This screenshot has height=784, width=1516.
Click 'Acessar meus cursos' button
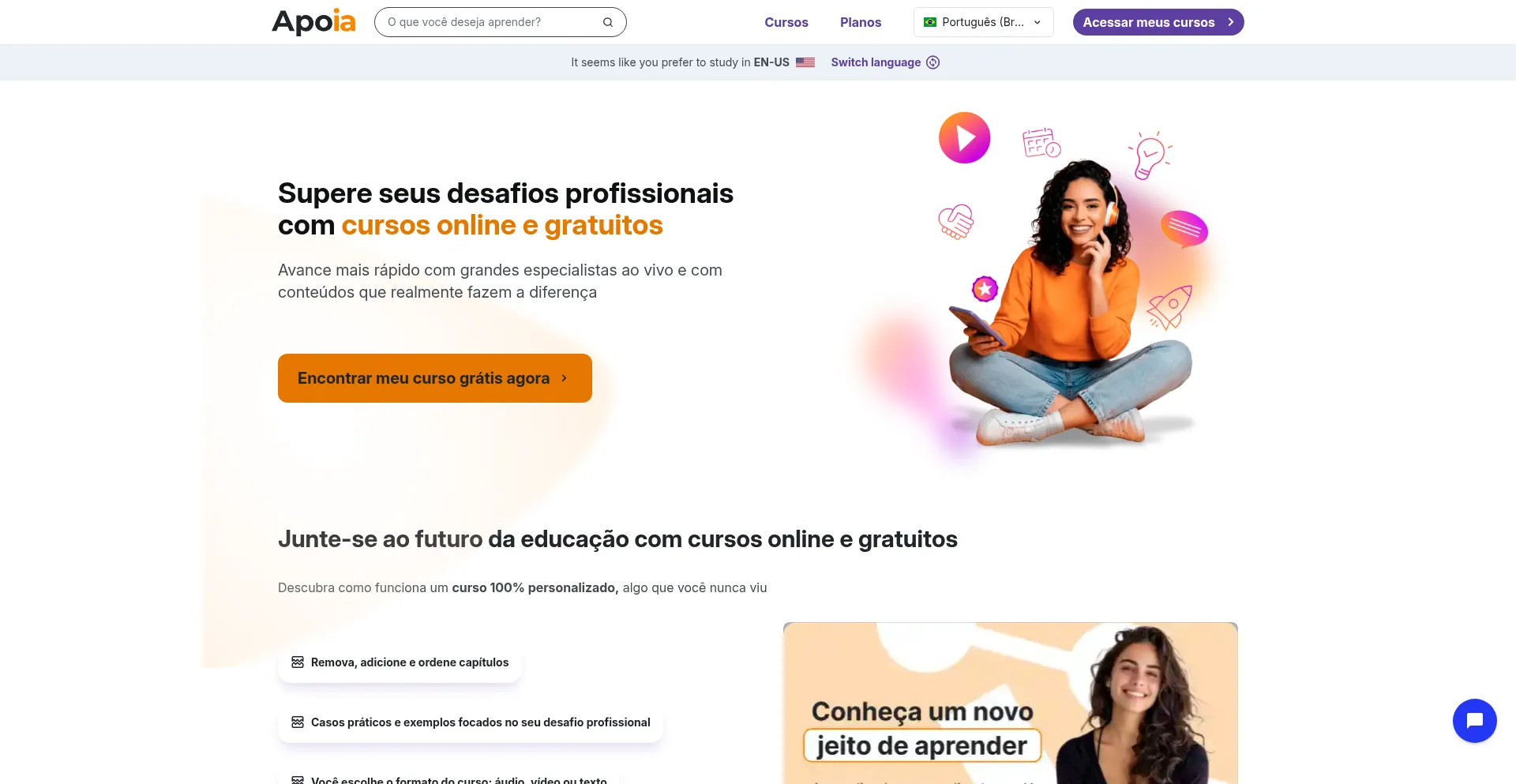[1158, 22]
